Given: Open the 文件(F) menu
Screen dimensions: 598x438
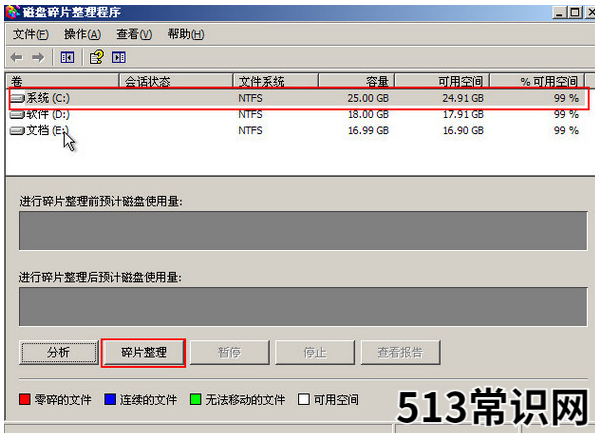Looking at the screenshot, I should [x=31, y=34].
